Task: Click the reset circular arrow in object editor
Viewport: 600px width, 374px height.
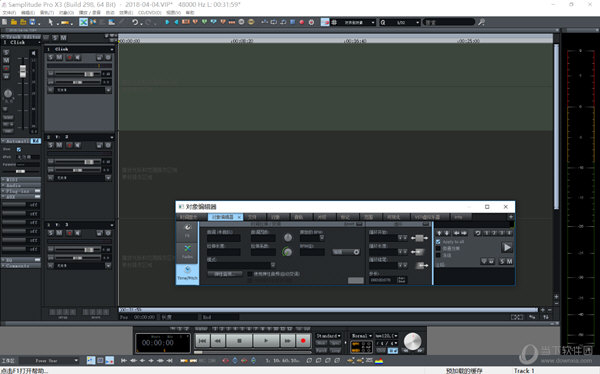Action: click(x=478, y=233)
